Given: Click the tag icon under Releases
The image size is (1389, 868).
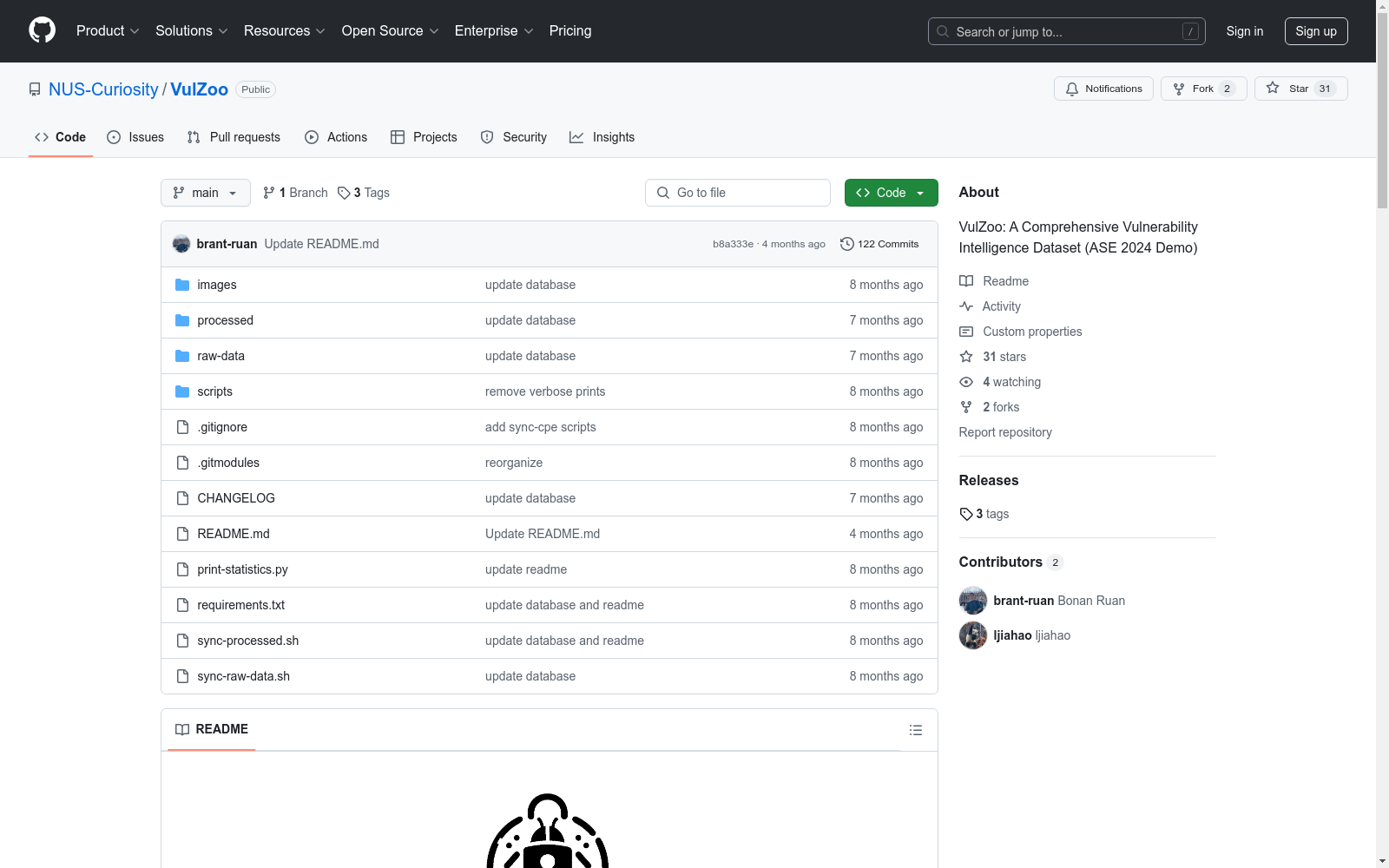Looking at the screenshot, I should coord(966,514).
